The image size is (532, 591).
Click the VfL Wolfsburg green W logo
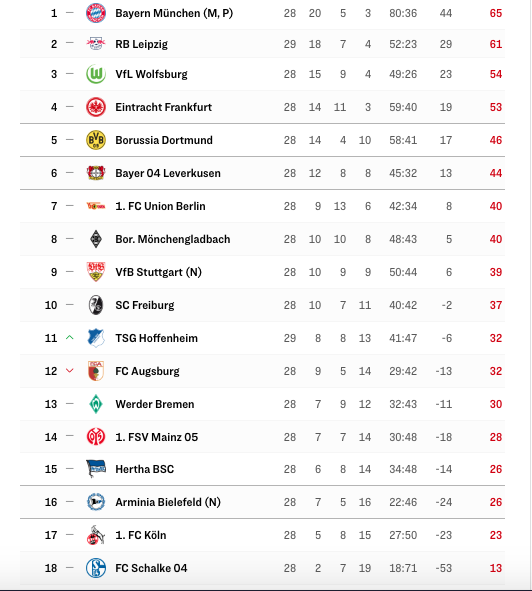(x=96, y=74)
